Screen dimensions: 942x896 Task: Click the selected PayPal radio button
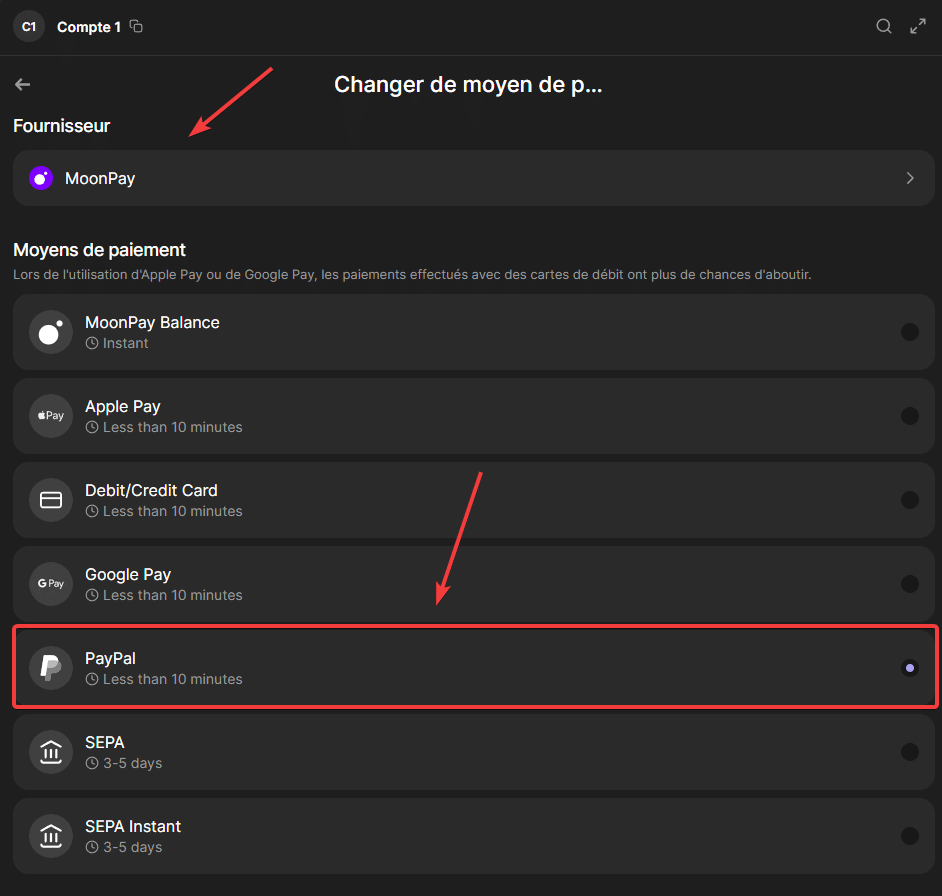click(910, 668)
